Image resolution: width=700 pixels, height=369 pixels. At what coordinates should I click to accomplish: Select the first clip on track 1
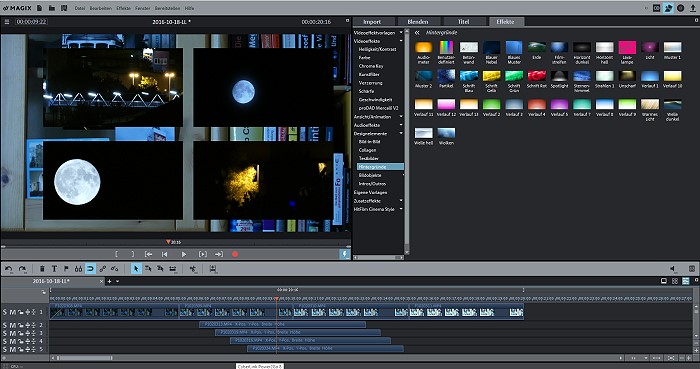pos(114,311)
